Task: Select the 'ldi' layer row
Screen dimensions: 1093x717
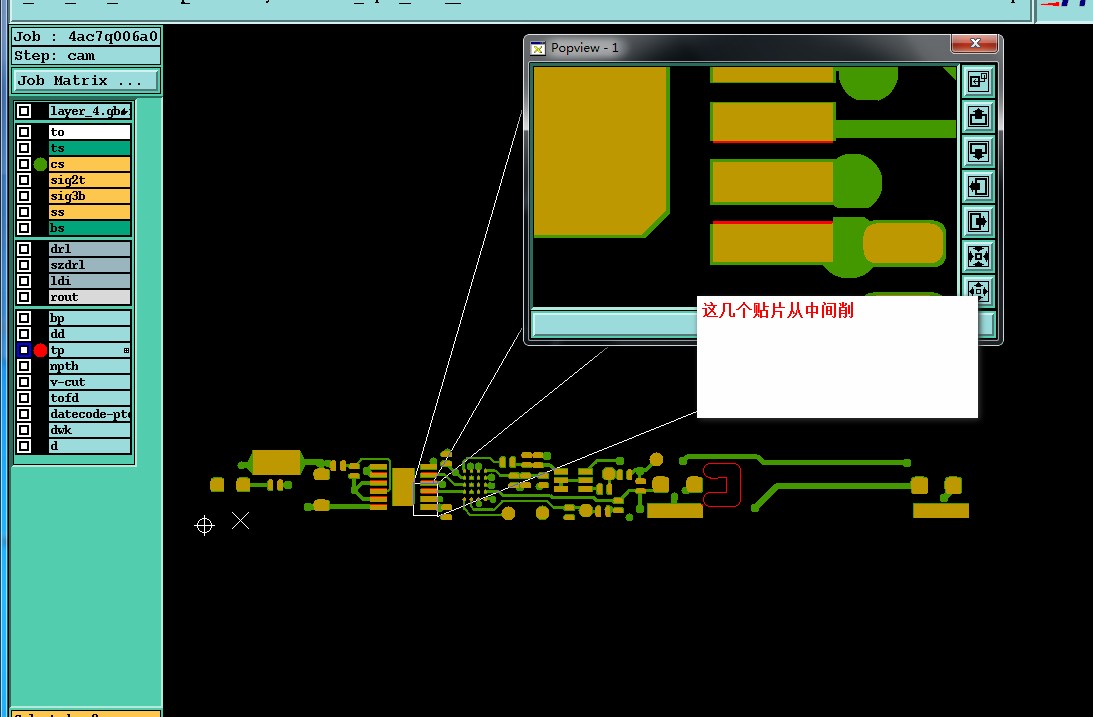Action: pyautogui.click(x=89, y=281)
